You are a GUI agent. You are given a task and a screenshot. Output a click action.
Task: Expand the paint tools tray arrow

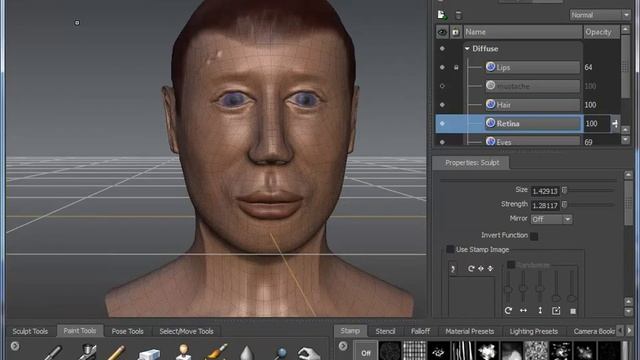click(x=15, y=346)
